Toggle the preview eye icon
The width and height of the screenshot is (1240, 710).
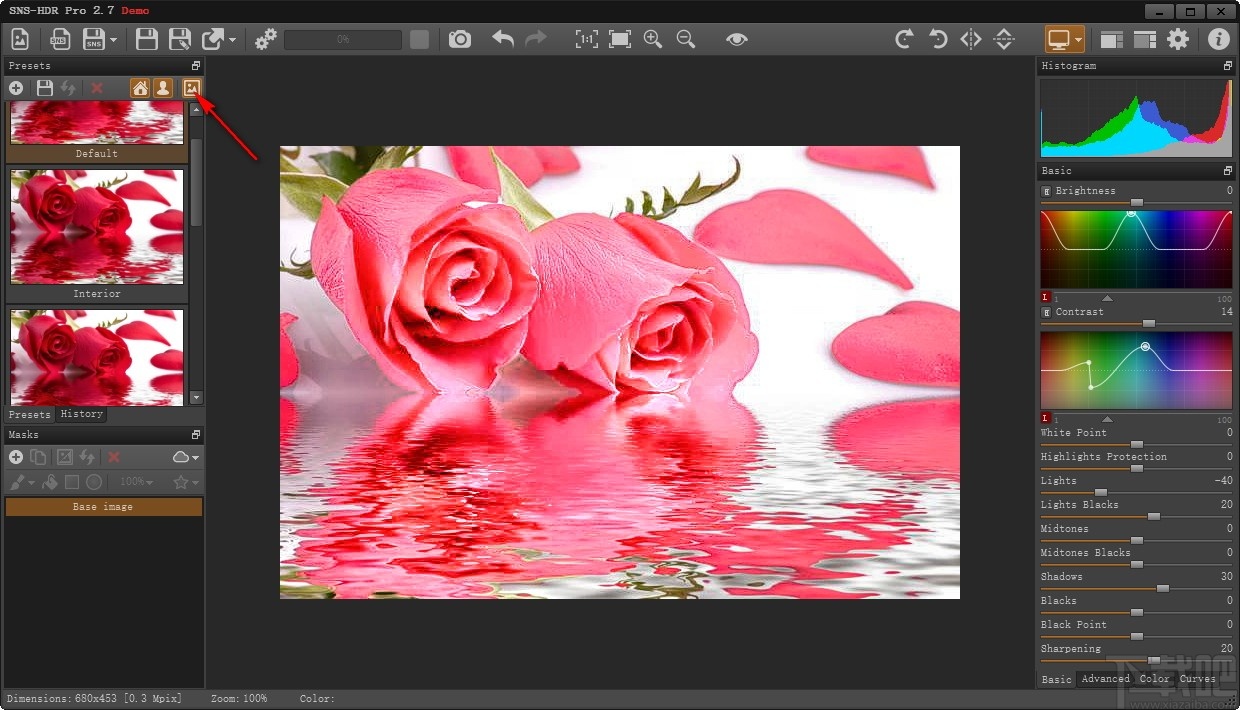click(737, 39)
